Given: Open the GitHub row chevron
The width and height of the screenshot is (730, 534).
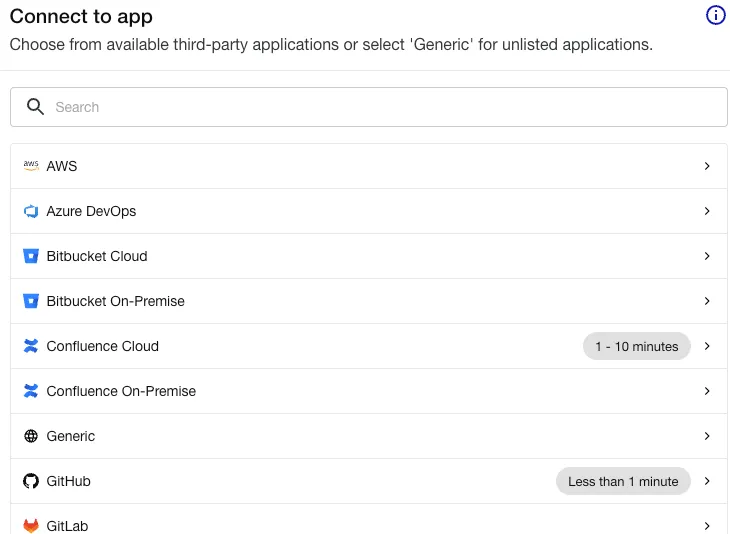Looking at the screenshot, I should 707,481.
